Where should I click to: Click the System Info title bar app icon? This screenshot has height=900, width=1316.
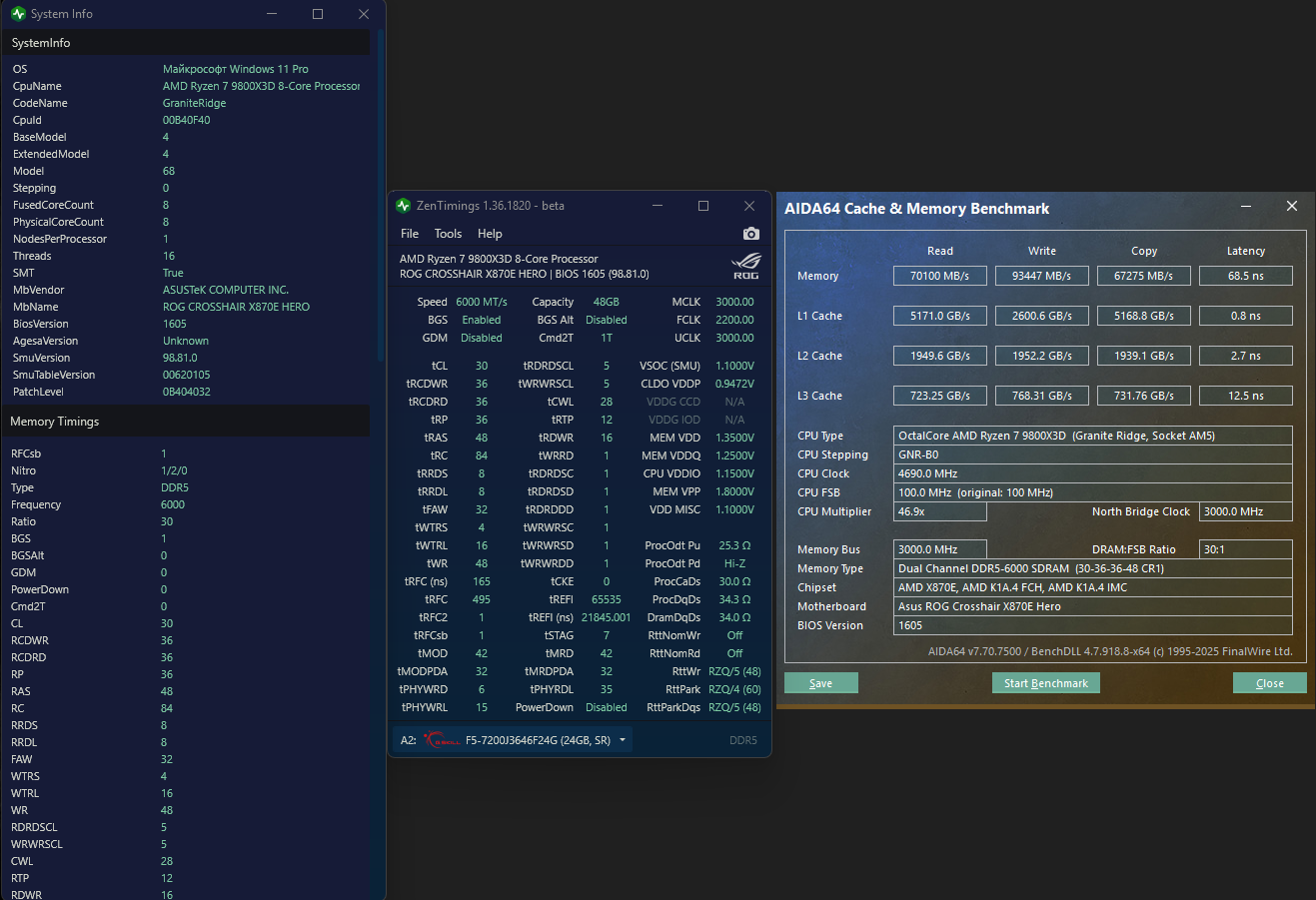pyautogui.click(x=18, y=14)
